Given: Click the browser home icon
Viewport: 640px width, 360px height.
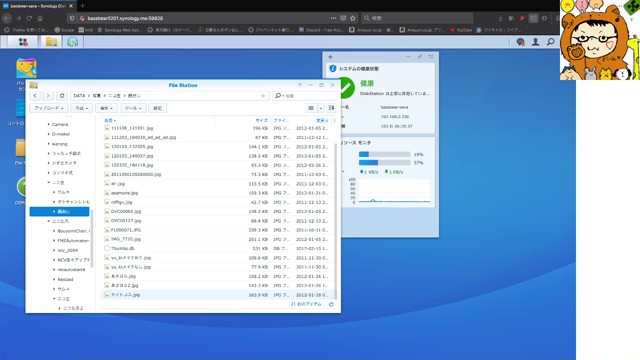Looking at the screenshot, I should coord(40,18).
